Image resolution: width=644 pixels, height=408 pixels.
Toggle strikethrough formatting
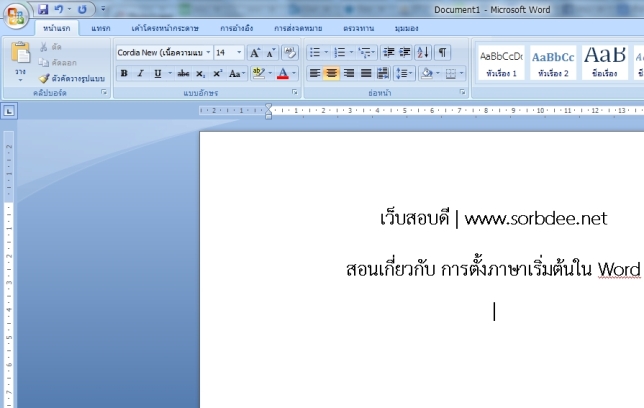(x=183, y=74)
